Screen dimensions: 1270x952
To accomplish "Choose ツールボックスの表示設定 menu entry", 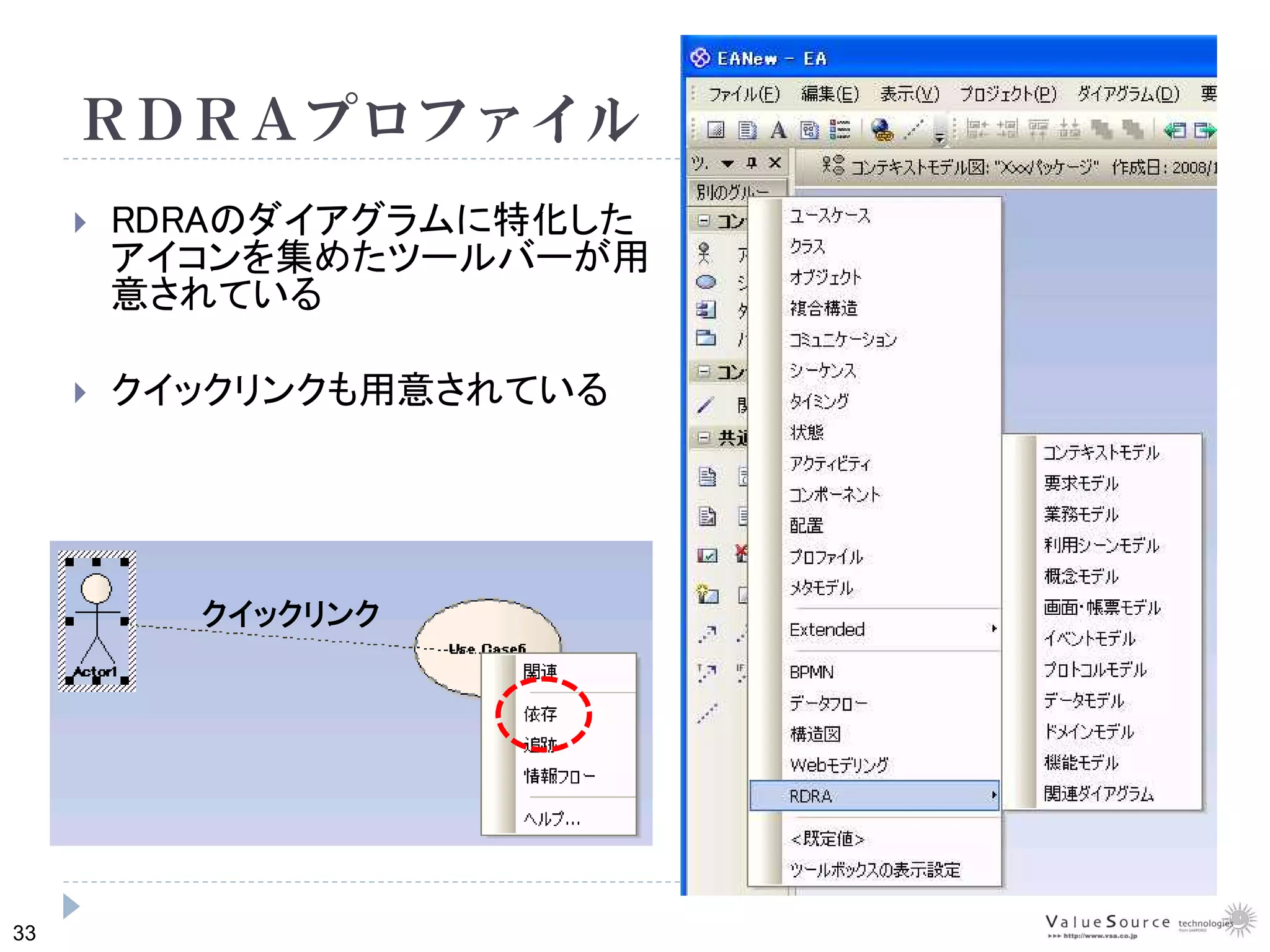I will click(875, 870).
